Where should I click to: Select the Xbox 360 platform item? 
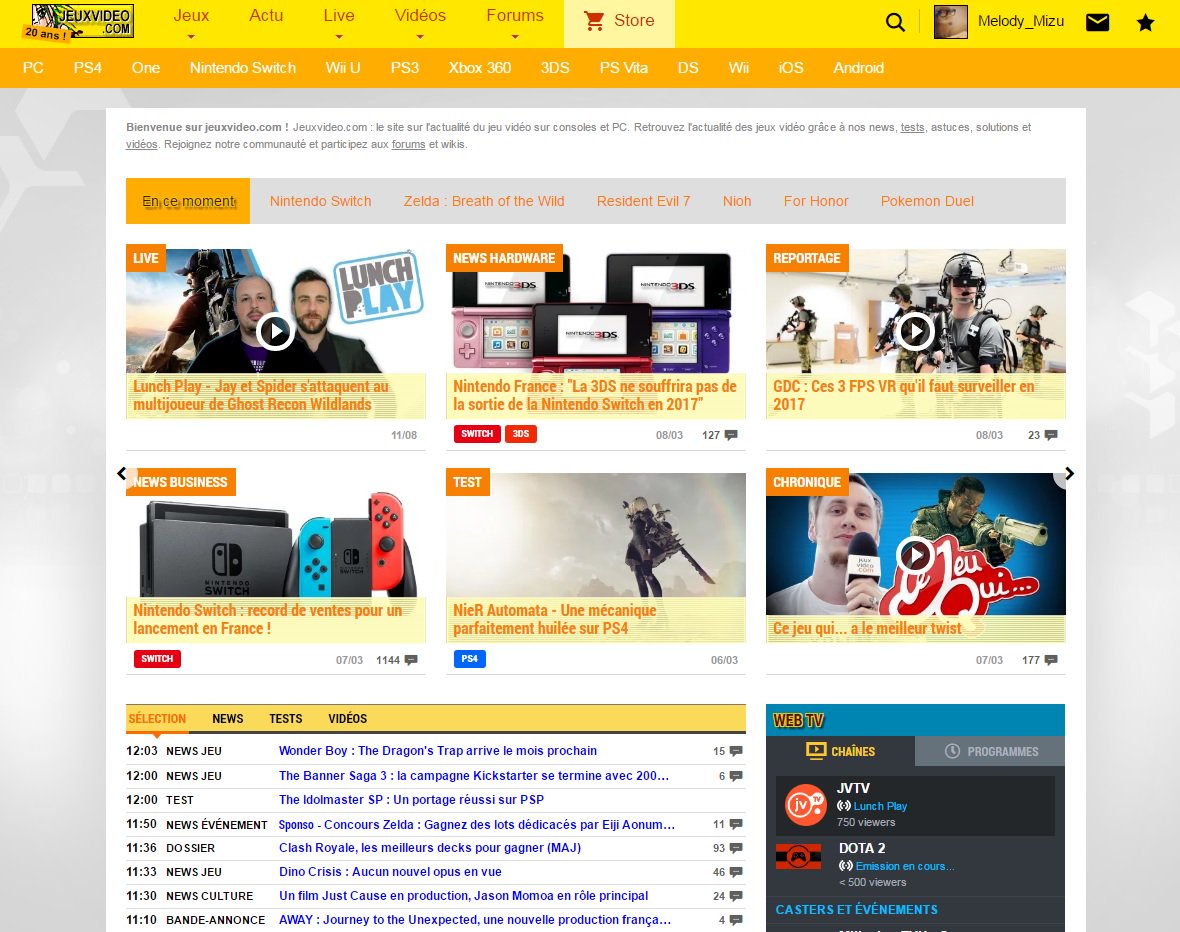479,68
